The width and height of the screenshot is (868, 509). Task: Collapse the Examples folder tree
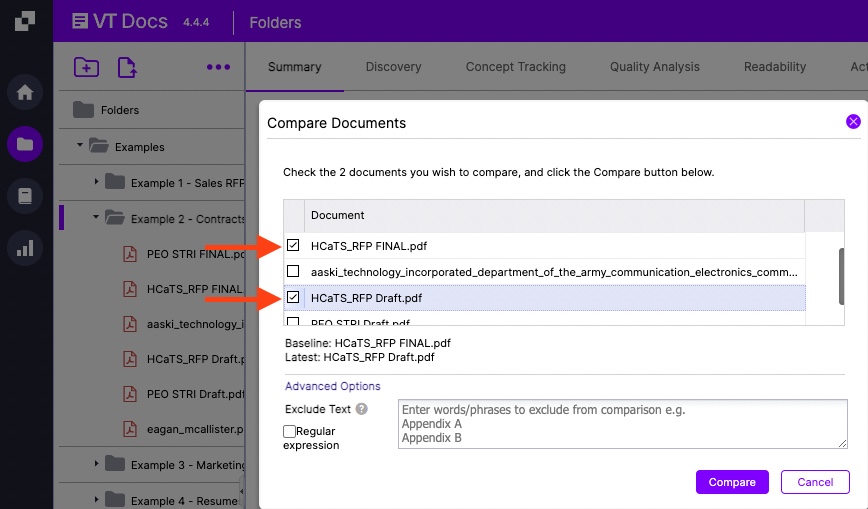pyautogui.click(x=80, y=146)
